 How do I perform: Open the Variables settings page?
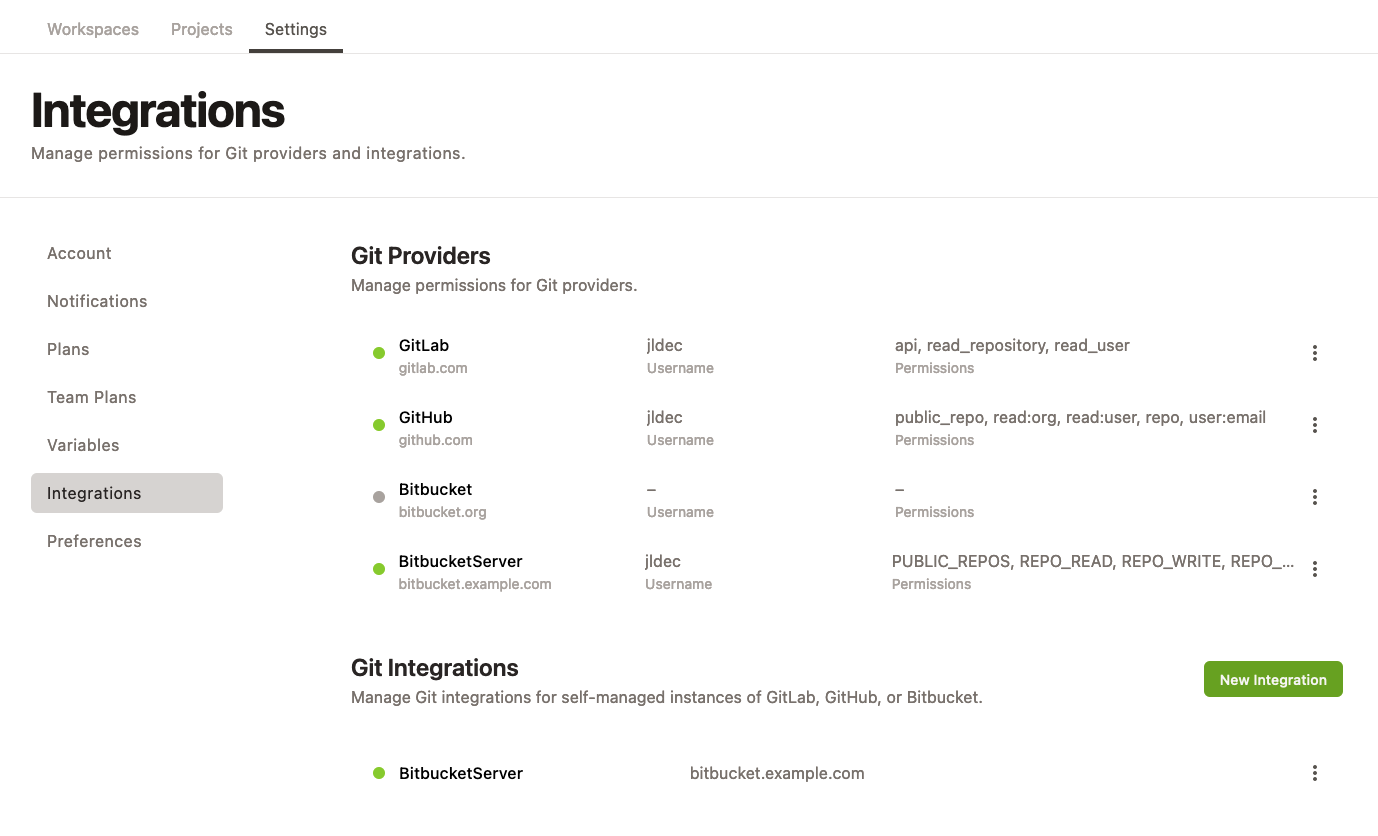pyautogui.click(x=83, y=445)
